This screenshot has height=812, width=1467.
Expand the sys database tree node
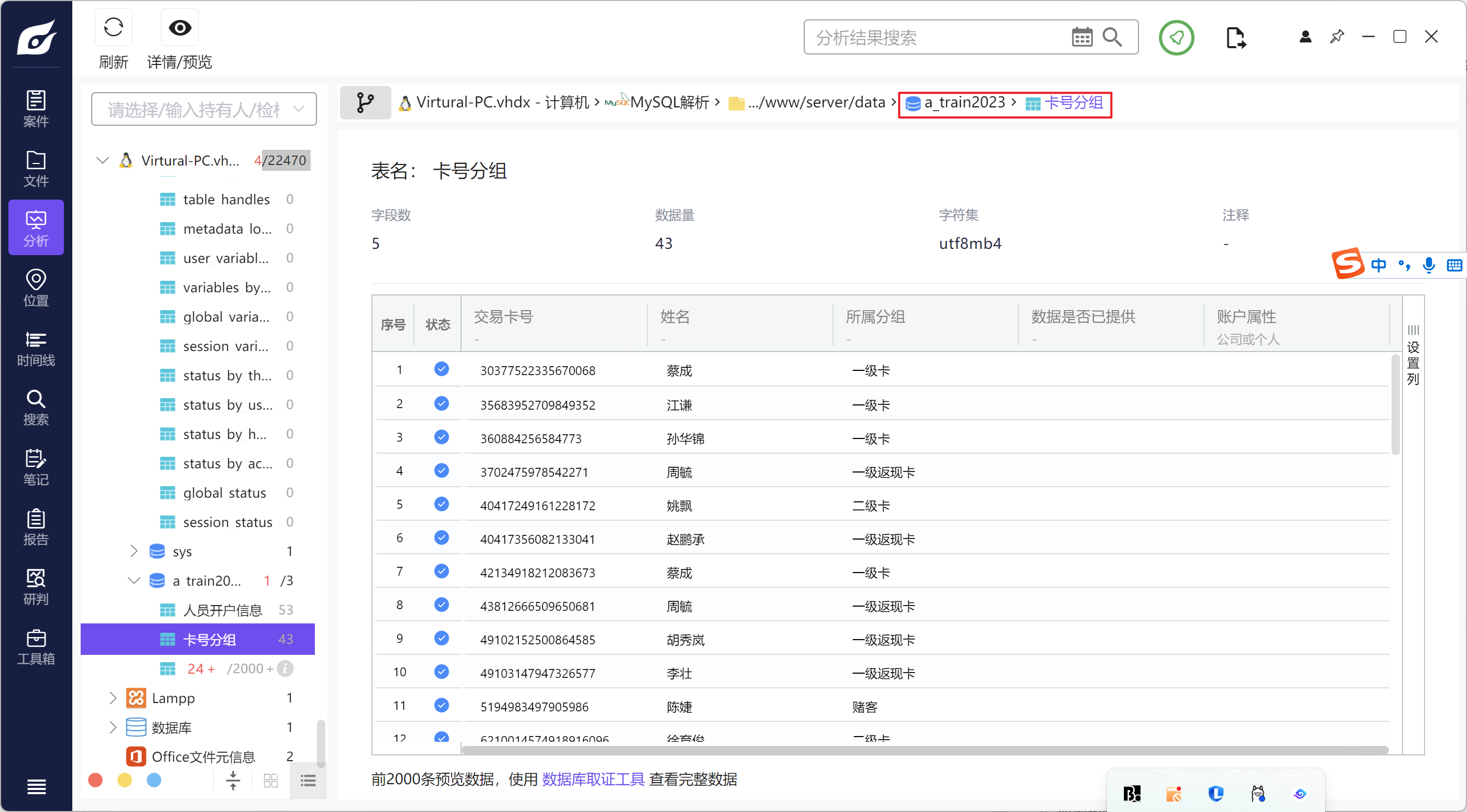(x=134, y=551)
